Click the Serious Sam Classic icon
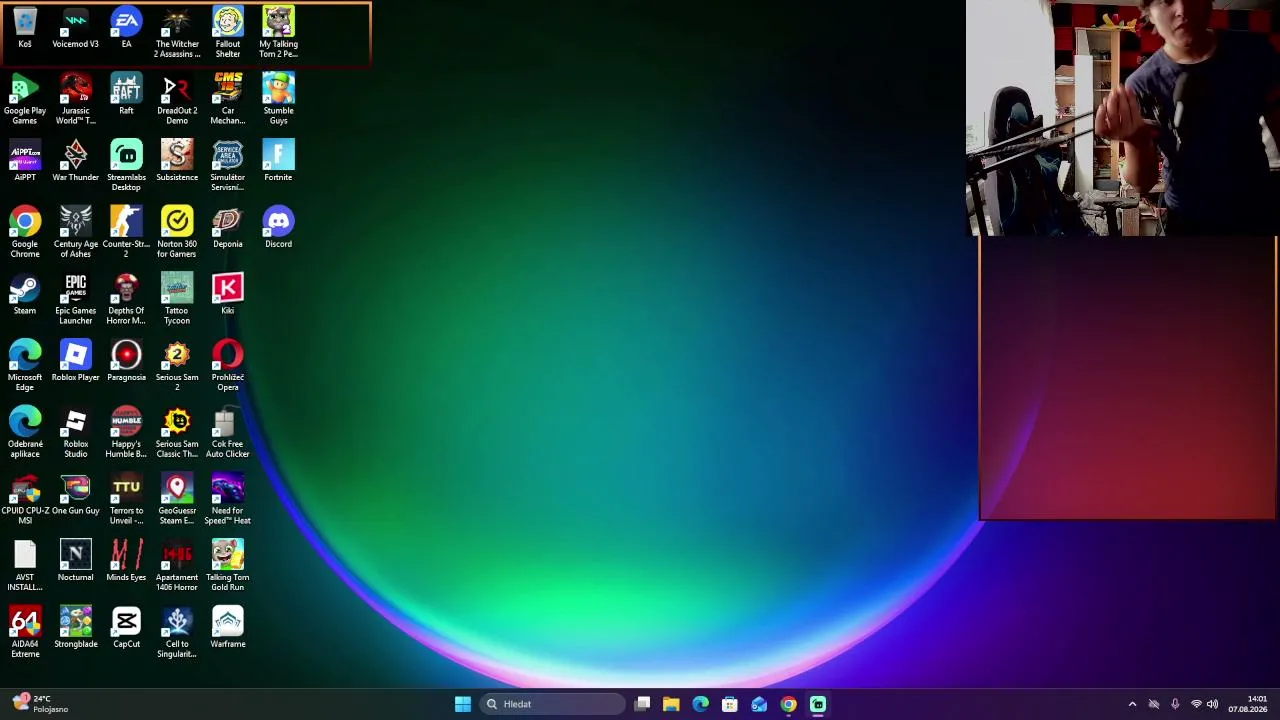Screen dimensions: 1280x720 coord(177,433)
